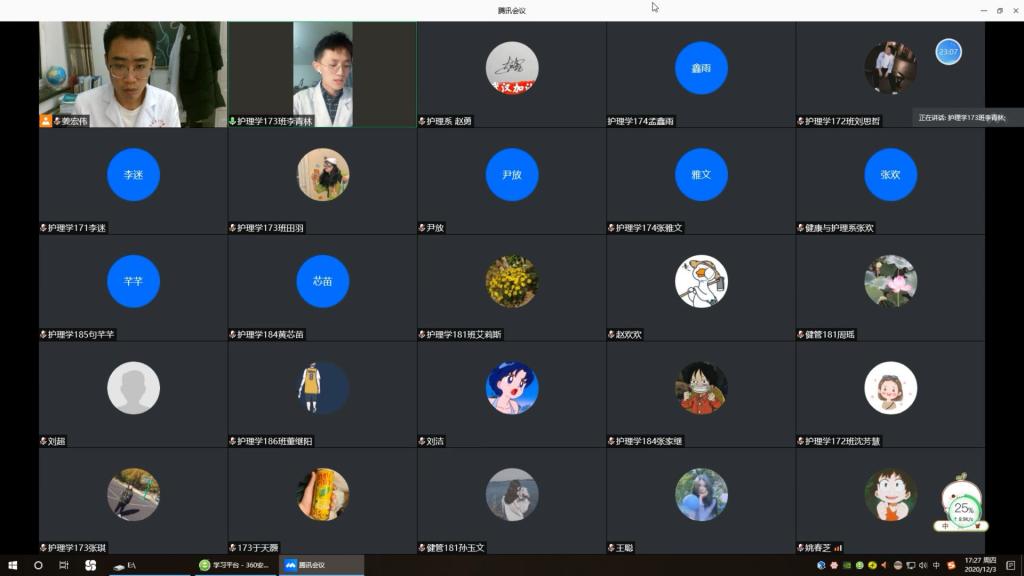Click the muted mic icon beside 护理学171李迷
The height and width of the screenshot is (576, 1024).
43,228
